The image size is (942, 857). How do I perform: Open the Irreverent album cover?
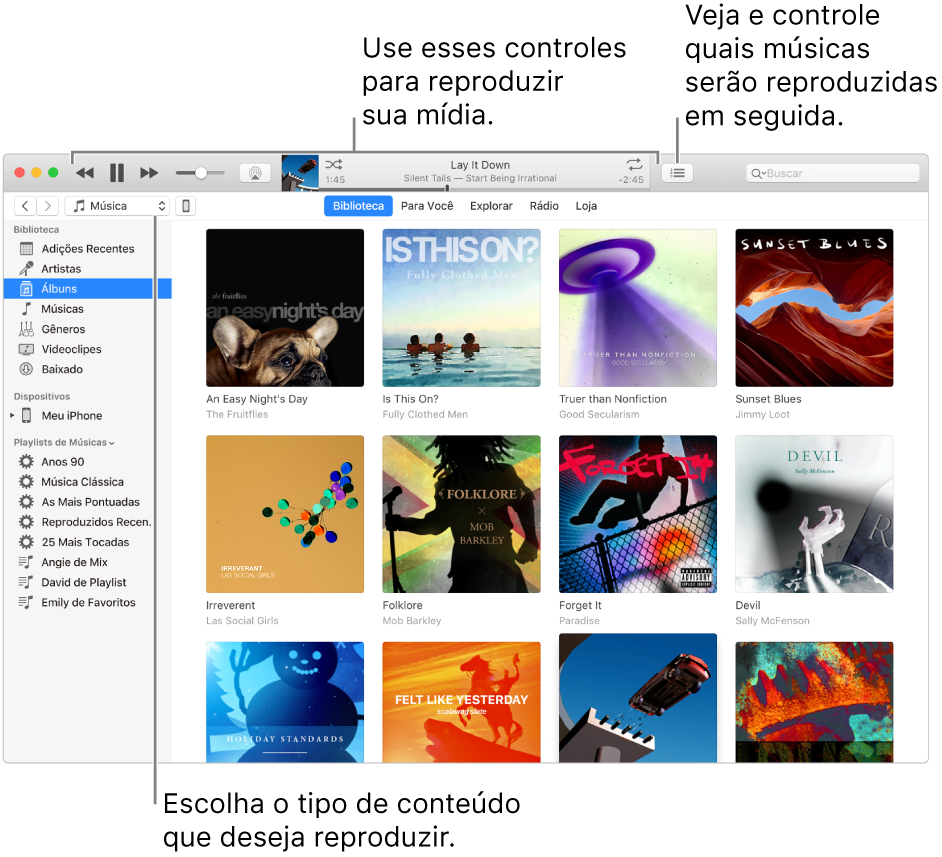coord(285,514)
